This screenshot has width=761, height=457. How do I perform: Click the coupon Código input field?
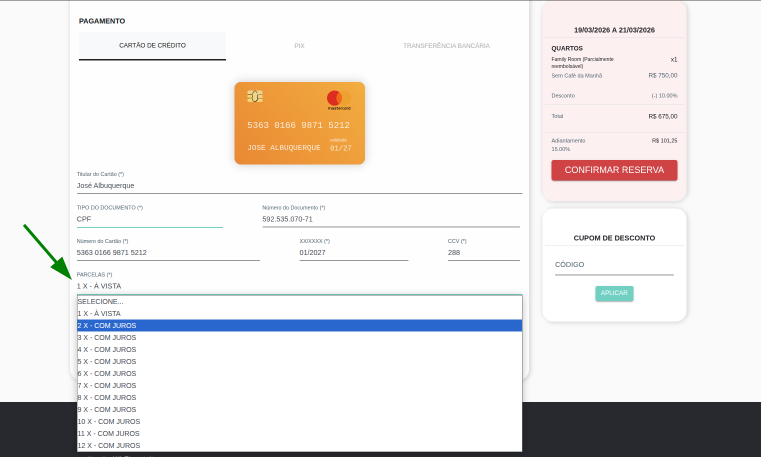614,265
